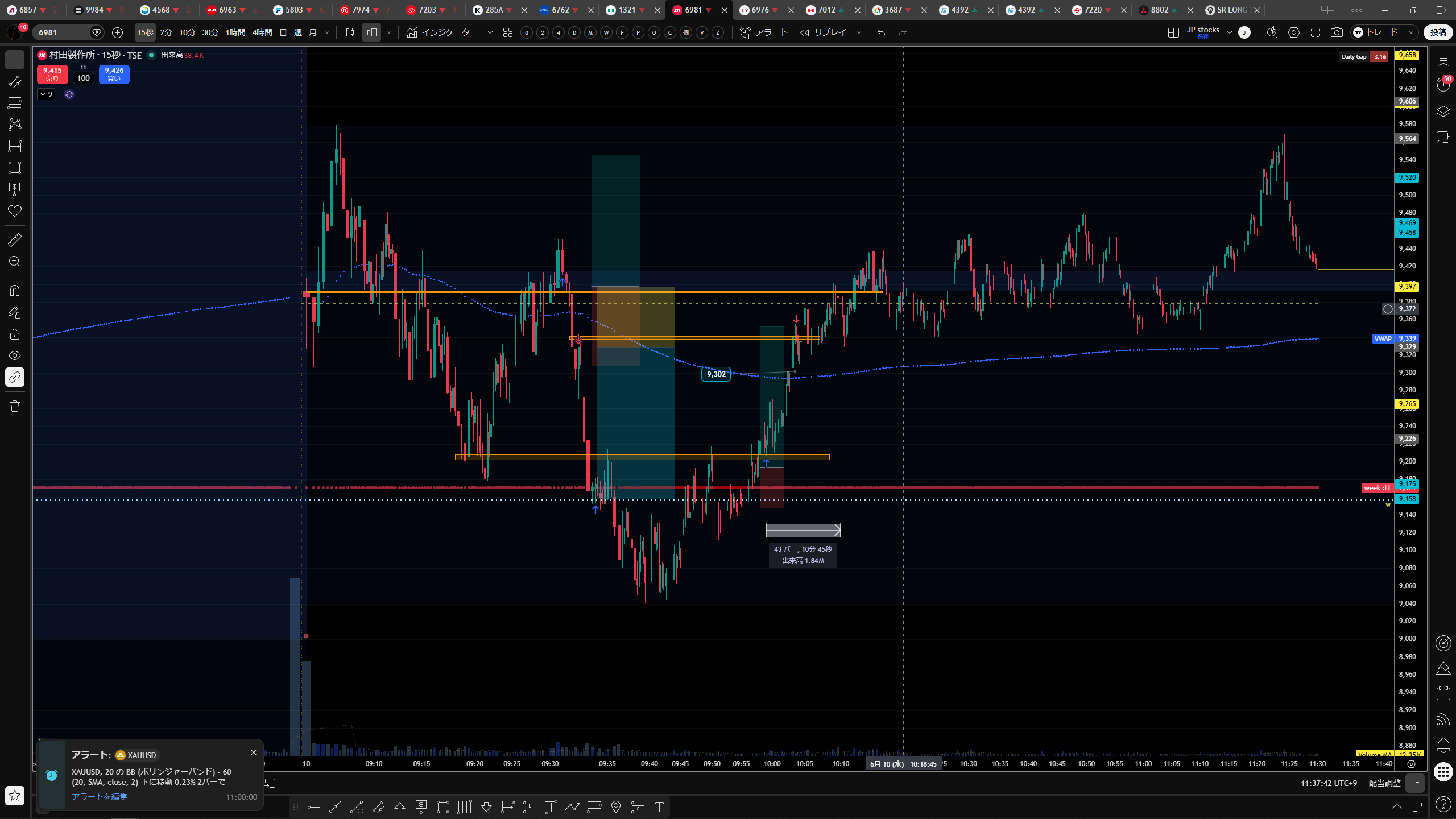Screen dimensions: 1456x819
Task: Toggle the linked drawing sync mode
Action: pos(15,377)
